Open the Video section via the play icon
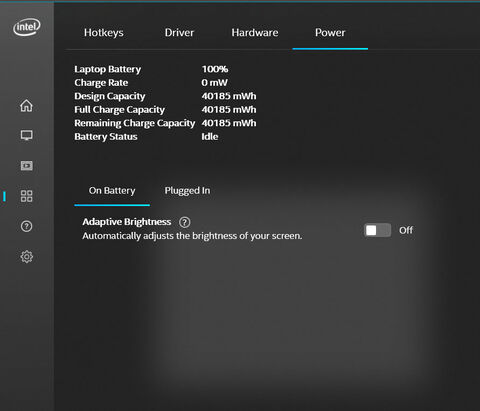Screen dimensions: 480x411 click(26, 165)
